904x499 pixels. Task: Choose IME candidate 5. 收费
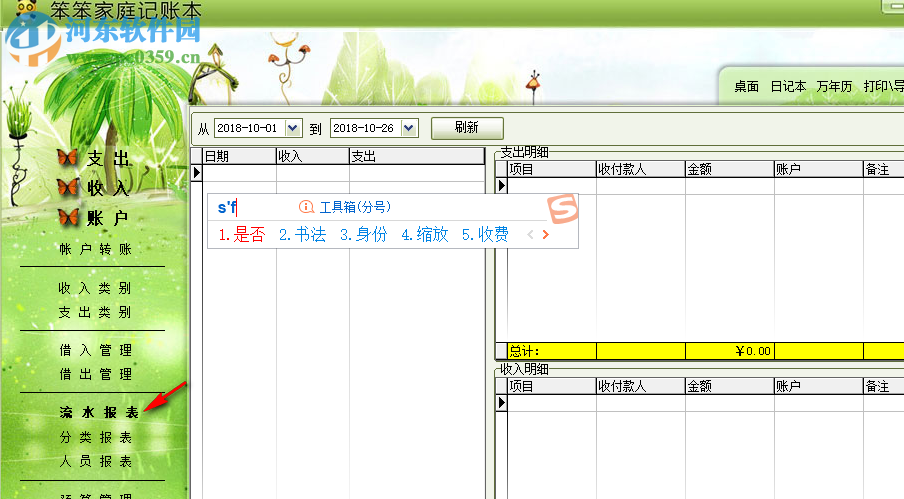pos(485,235)
